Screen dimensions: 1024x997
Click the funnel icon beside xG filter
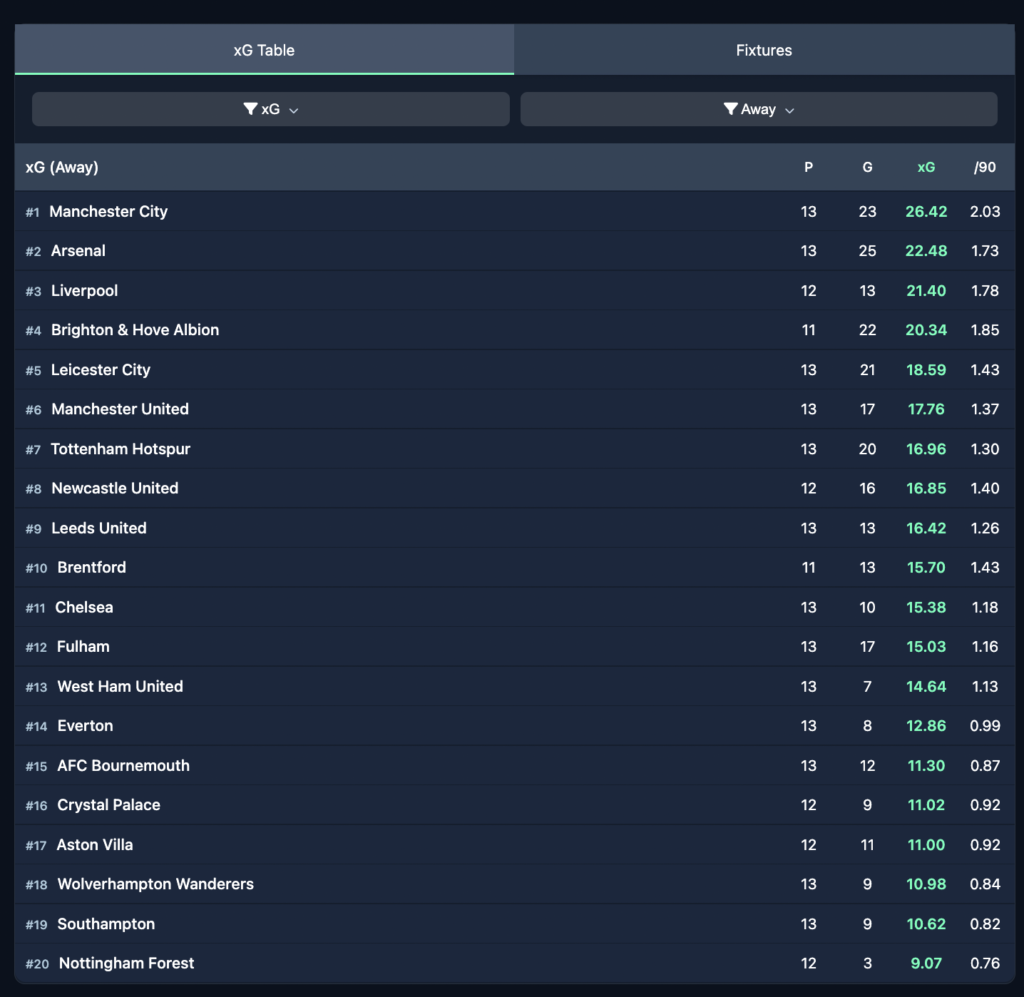(250, 108)
